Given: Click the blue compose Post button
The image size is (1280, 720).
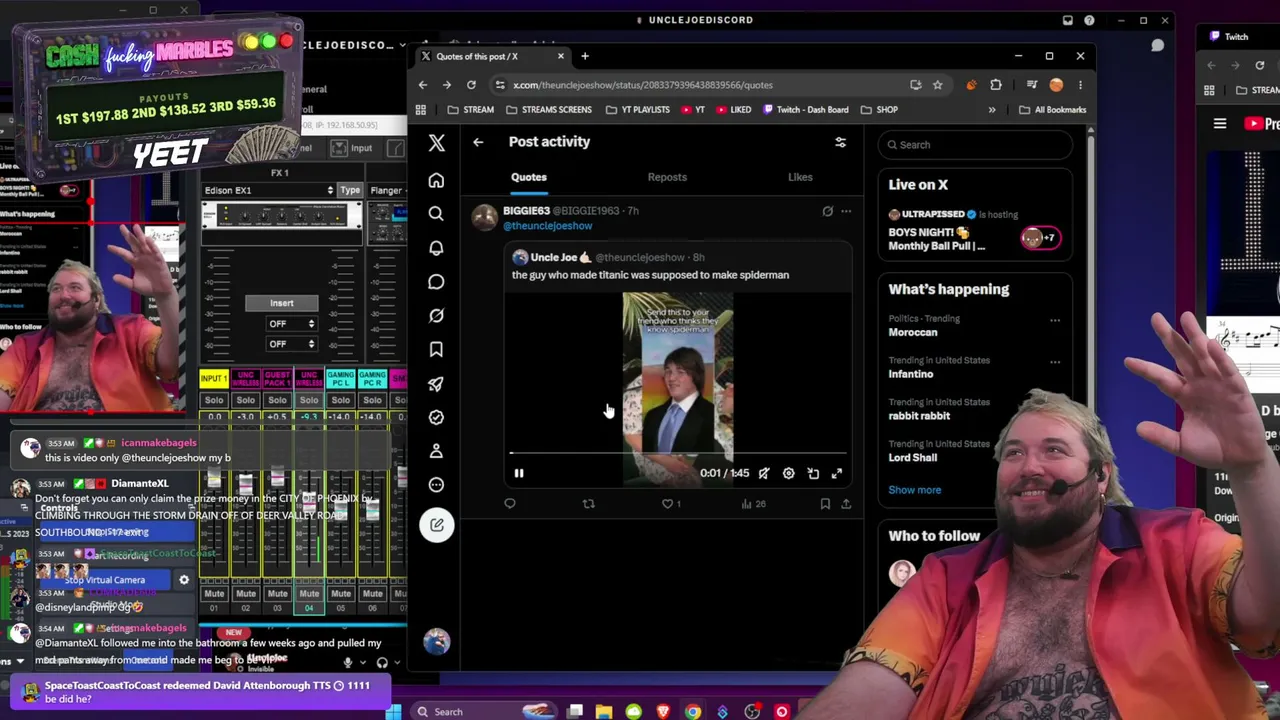Looking at the screenshot, I should coord(437,525).
